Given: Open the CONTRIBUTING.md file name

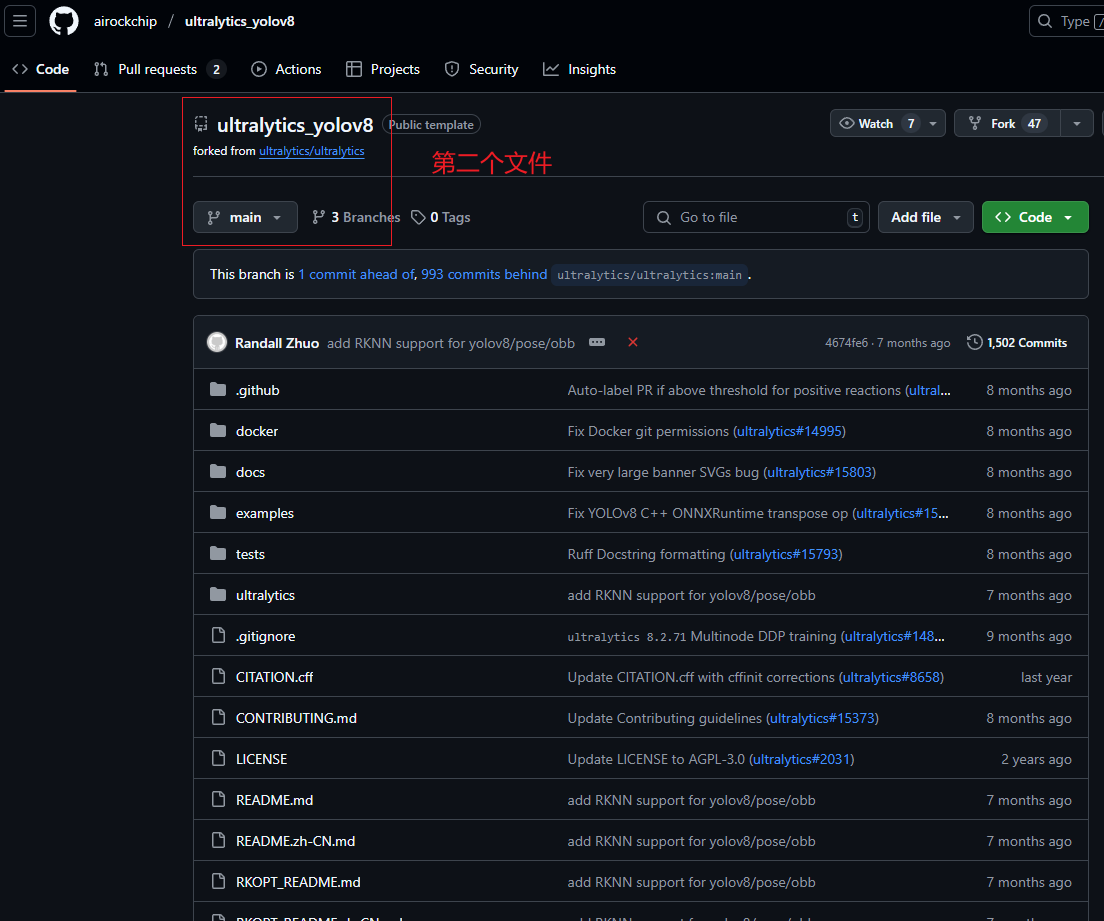Looking at the screenshot, I should pyautogui.click(x=296, y=718).
